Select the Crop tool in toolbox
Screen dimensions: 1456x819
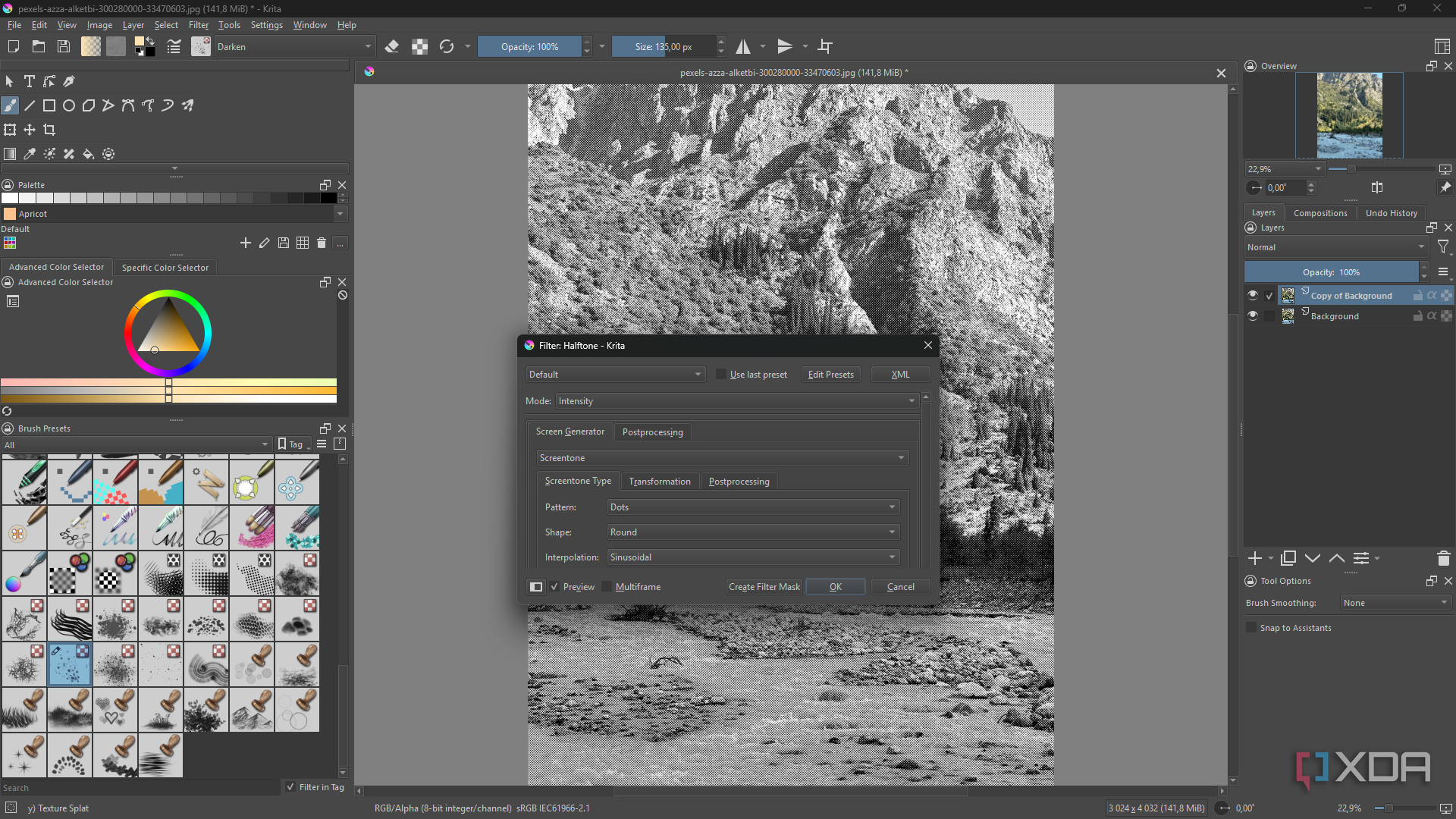point(49,130)
